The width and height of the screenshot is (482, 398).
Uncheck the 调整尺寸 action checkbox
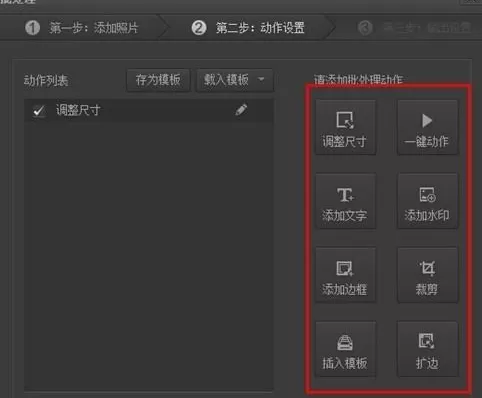(x=39, y=110)
